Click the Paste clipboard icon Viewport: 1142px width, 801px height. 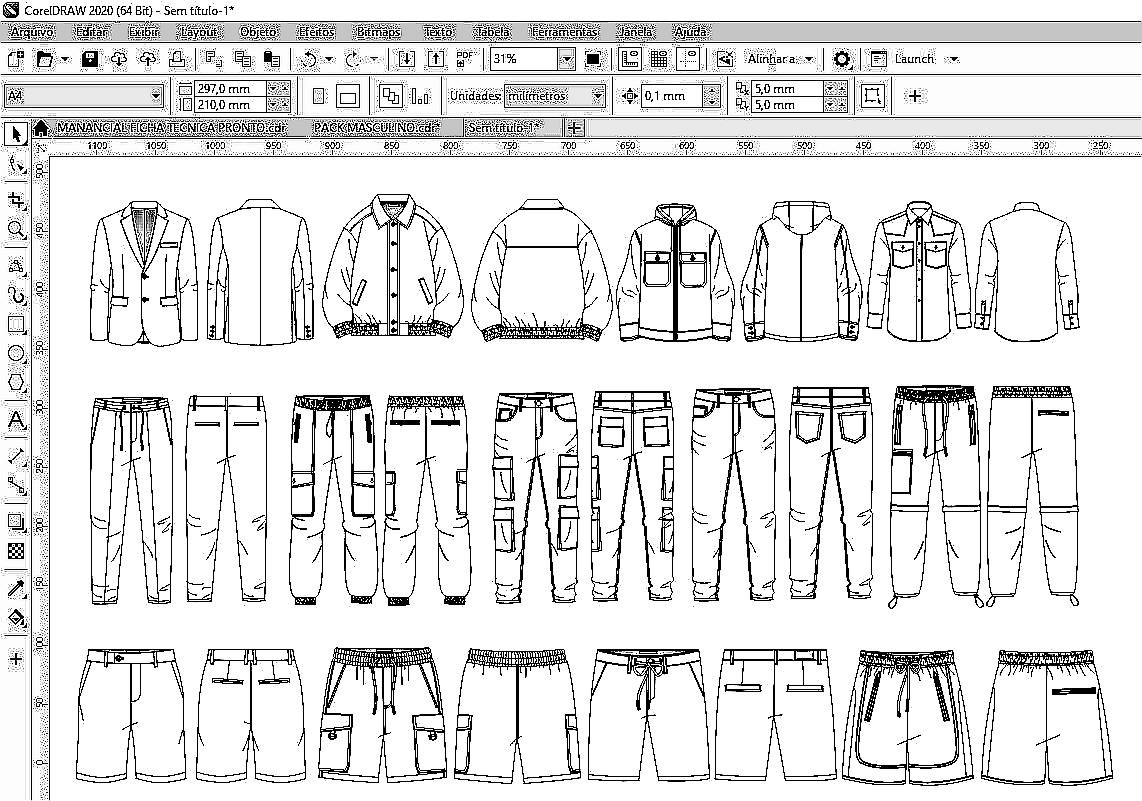click(272, 59)
